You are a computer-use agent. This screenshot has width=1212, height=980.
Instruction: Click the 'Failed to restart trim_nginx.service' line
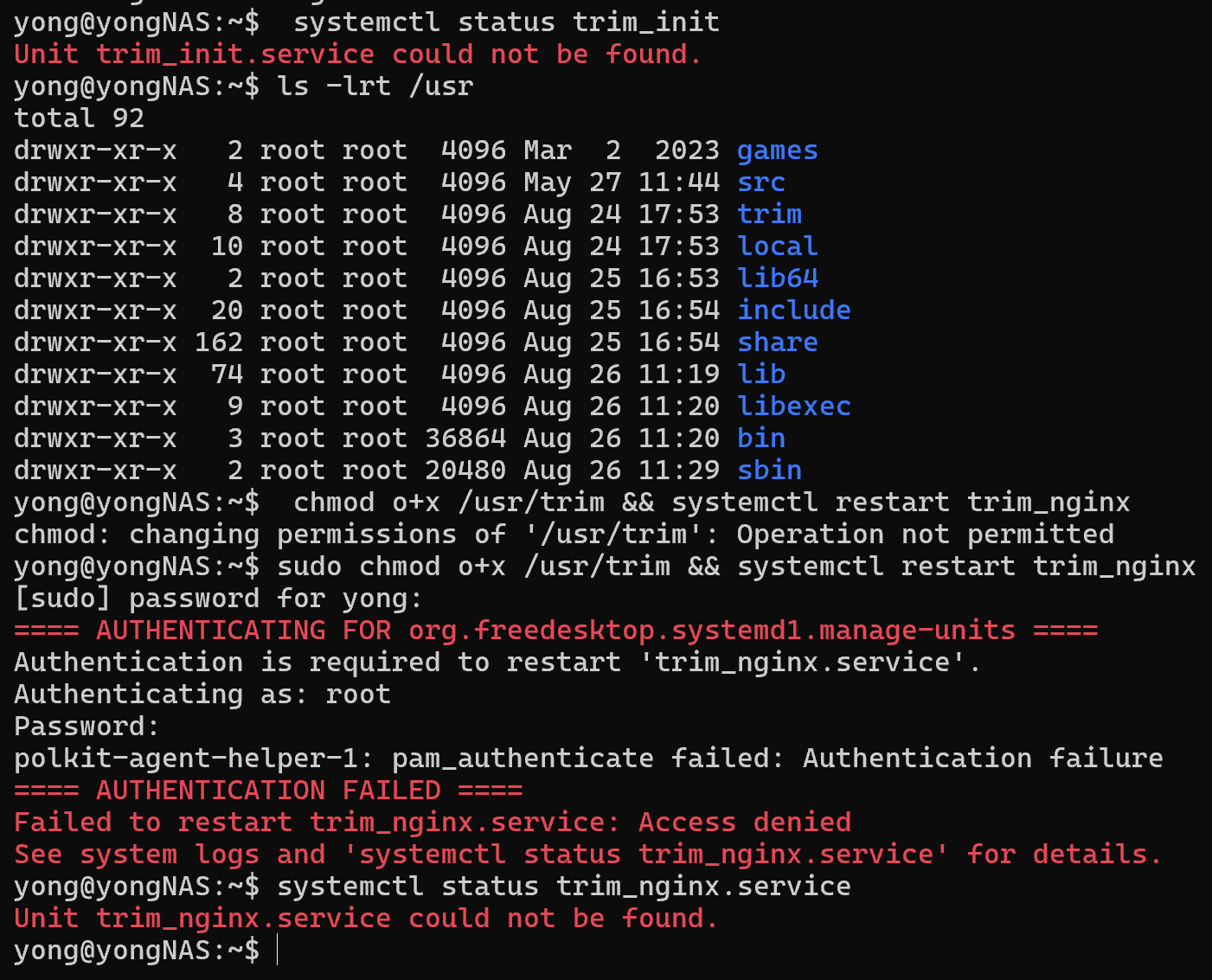[433, 823]
